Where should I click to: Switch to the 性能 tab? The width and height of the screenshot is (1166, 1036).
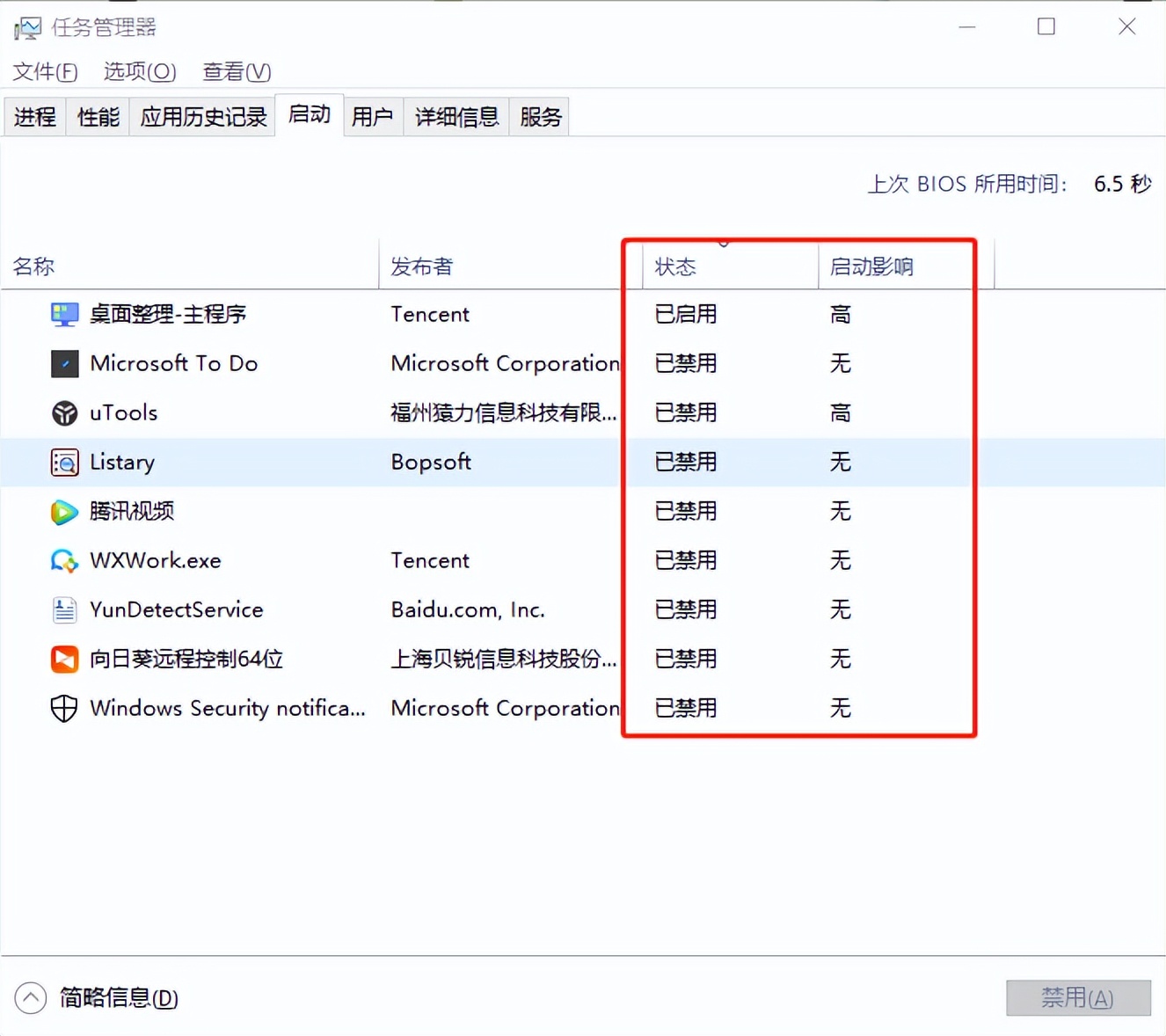97,116
